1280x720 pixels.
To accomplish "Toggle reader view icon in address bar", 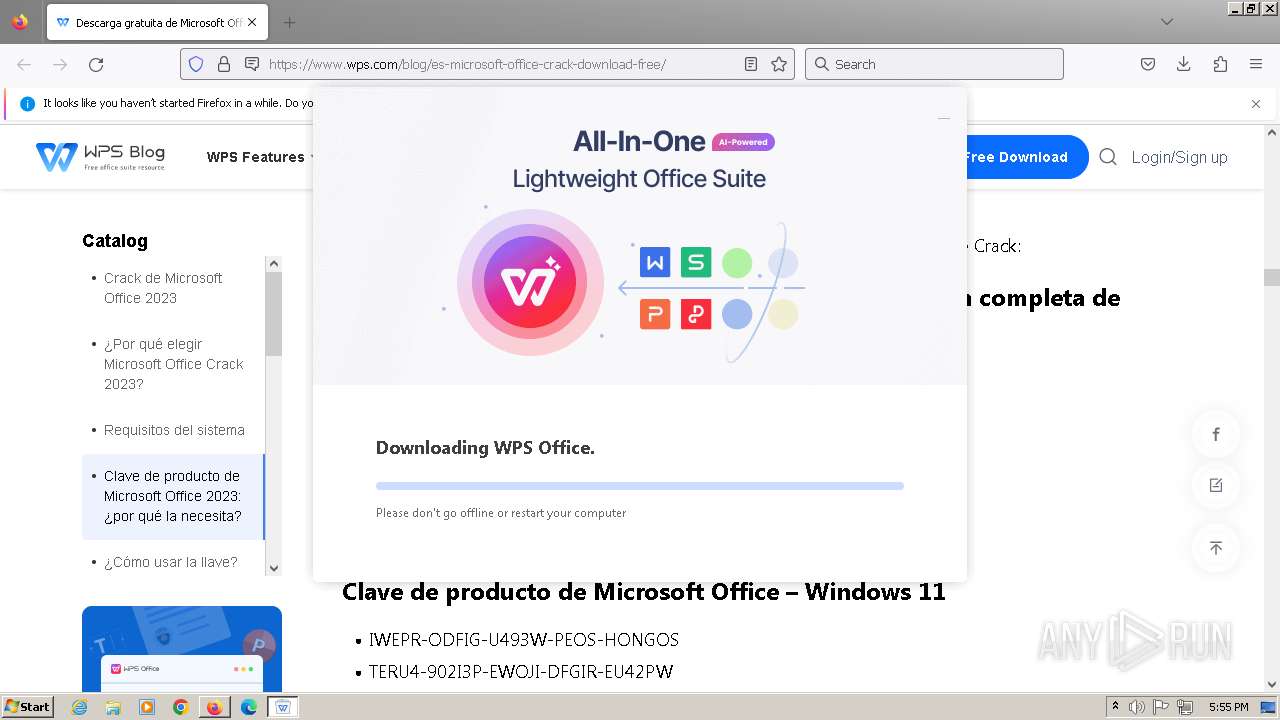I will tap(751, 64).
